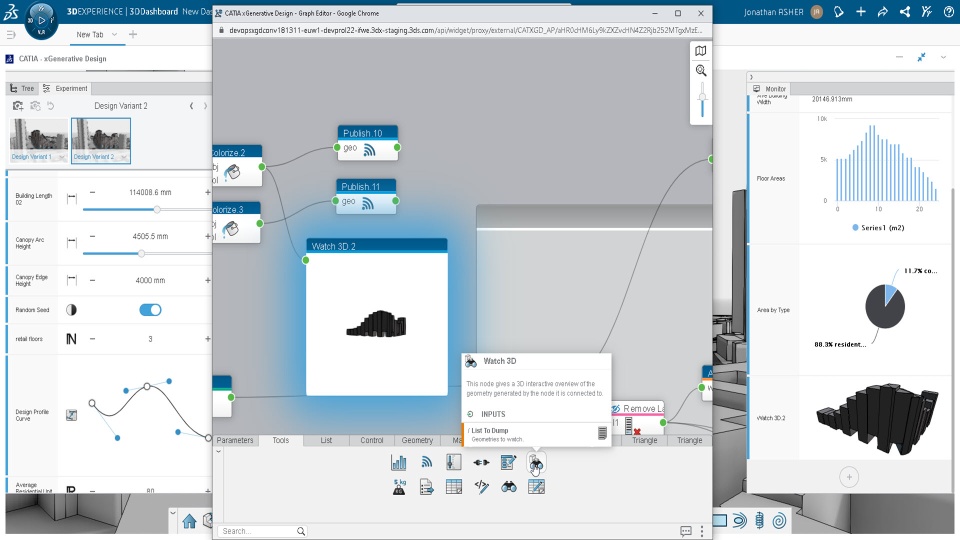The width and height of the screenshot is (960, 540).
Task: Click the top bar Add plus icon
Action: pos(861,12)
